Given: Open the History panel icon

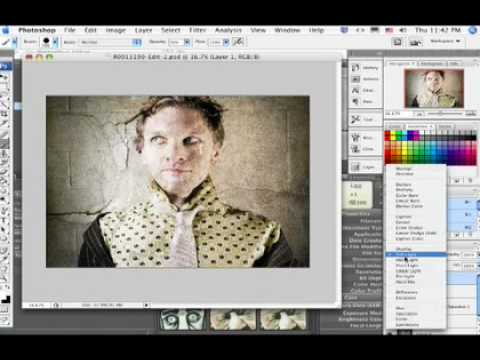Looking at the screenshot, I should click(x=365, y=68).
